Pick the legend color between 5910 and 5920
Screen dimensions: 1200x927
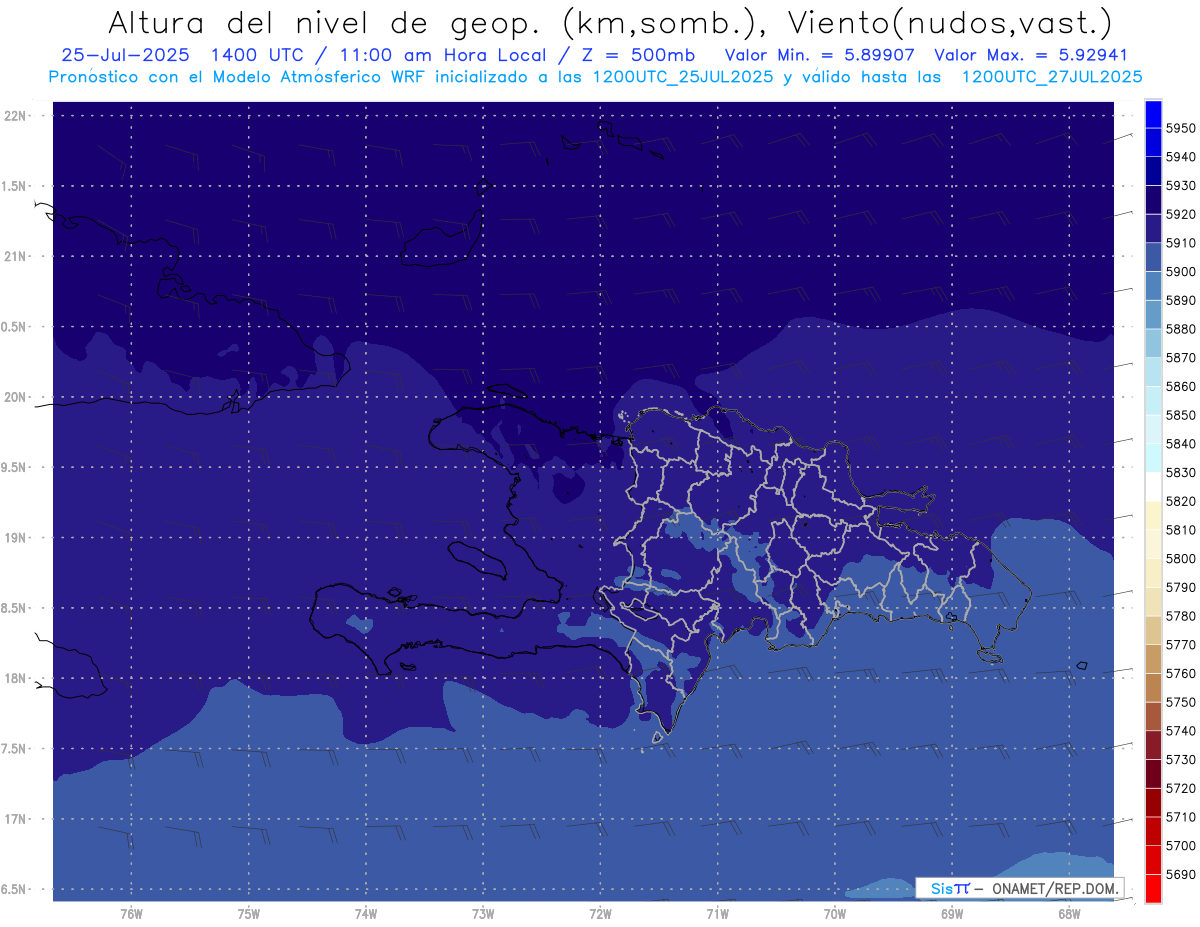click(x=1153, y=229)
